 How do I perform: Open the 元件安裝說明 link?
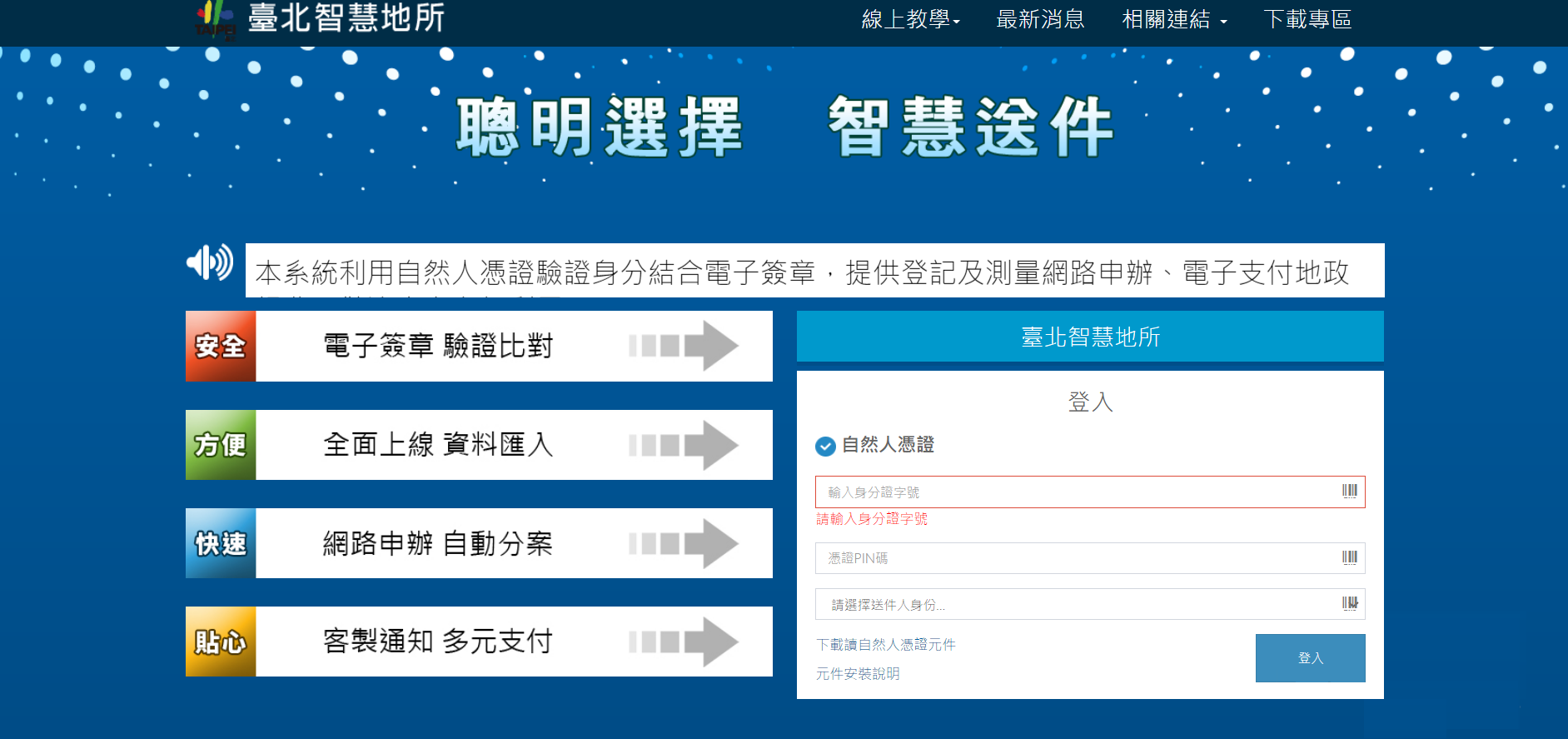(858, 674)
